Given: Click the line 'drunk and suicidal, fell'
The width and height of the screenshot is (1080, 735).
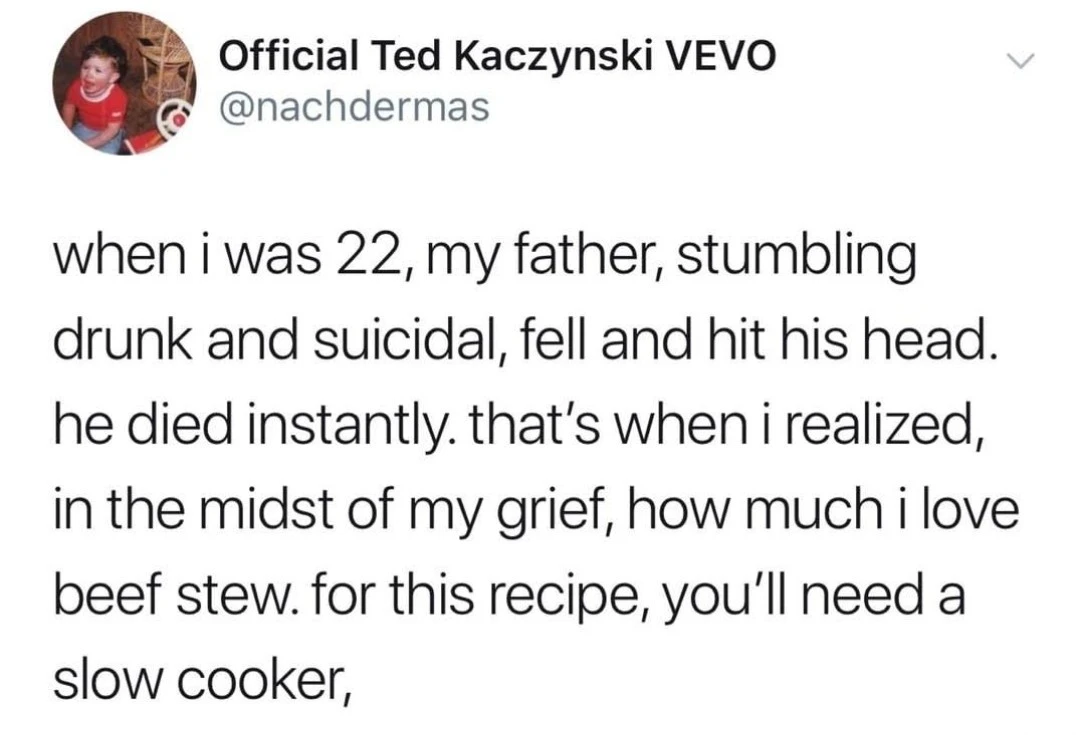Looking at the screenshot, I should (x=525, y=342).
